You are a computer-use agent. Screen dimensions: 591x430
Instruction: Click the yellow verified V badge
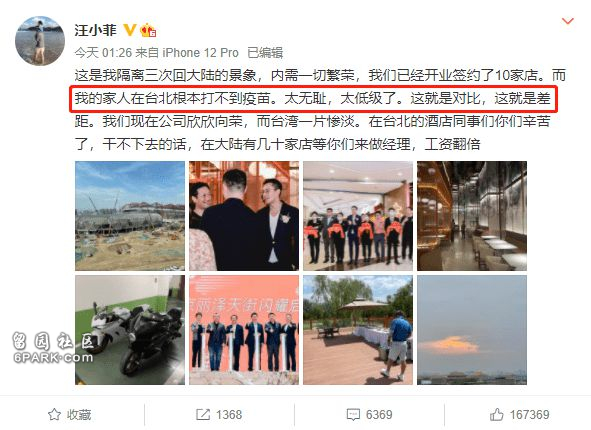click(x=130, y=30)
